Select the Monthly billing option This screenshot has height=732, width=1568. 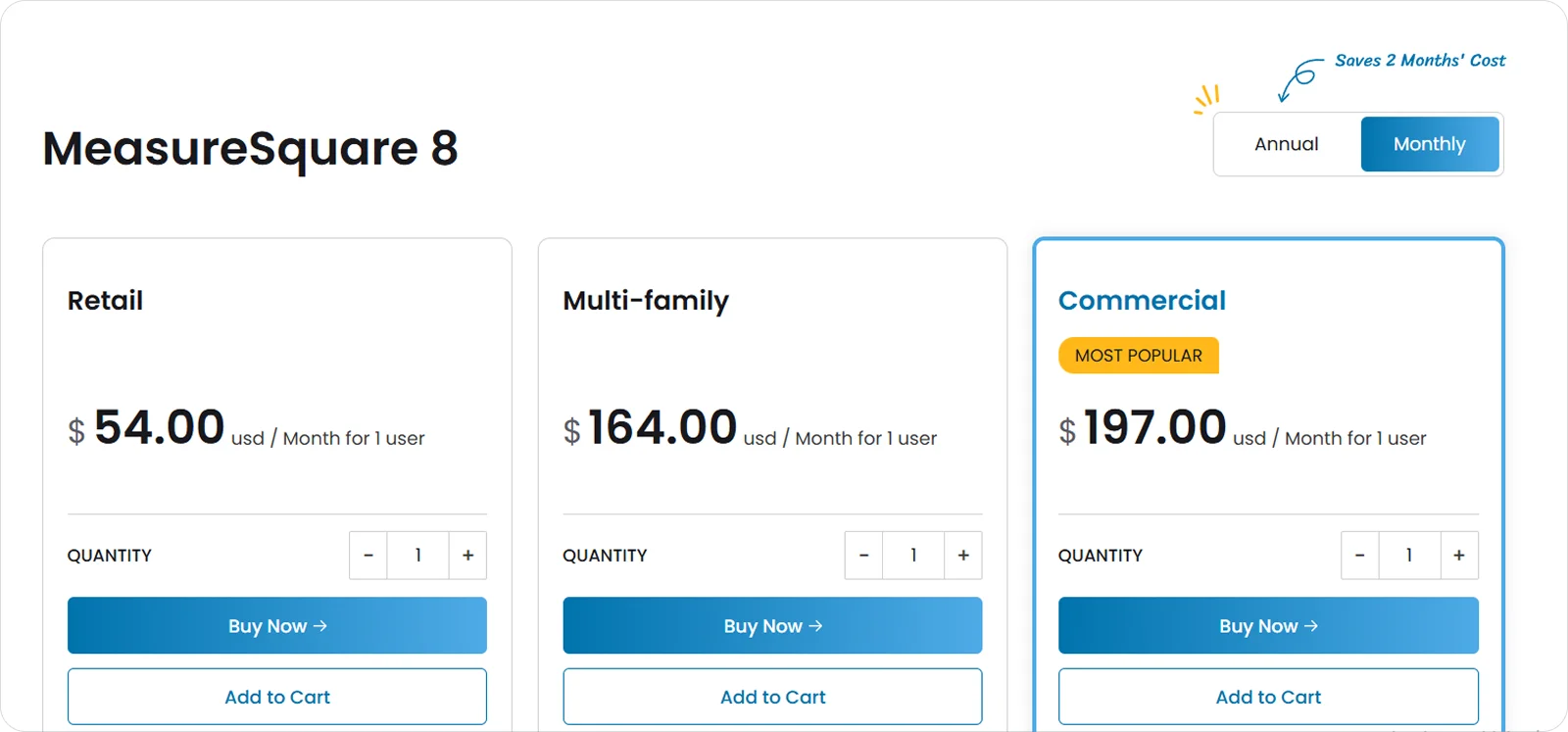coord(1430,144)
